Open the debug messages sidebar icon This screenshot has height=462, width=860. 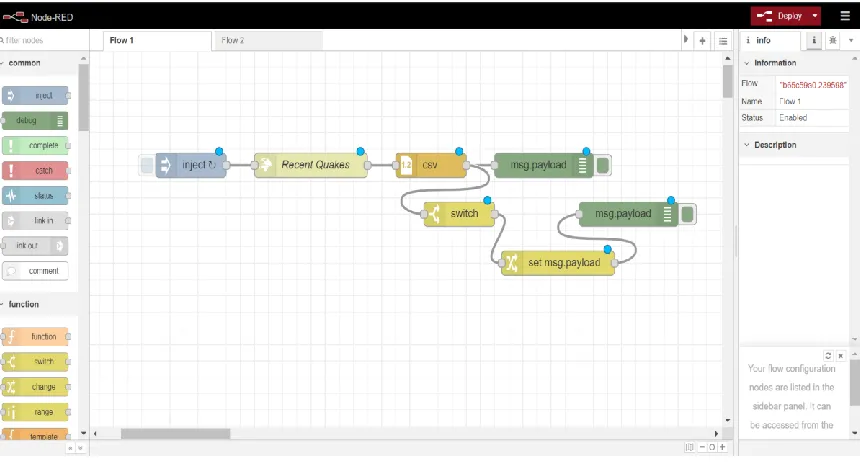pyautogui.click(x=833, y=40)
